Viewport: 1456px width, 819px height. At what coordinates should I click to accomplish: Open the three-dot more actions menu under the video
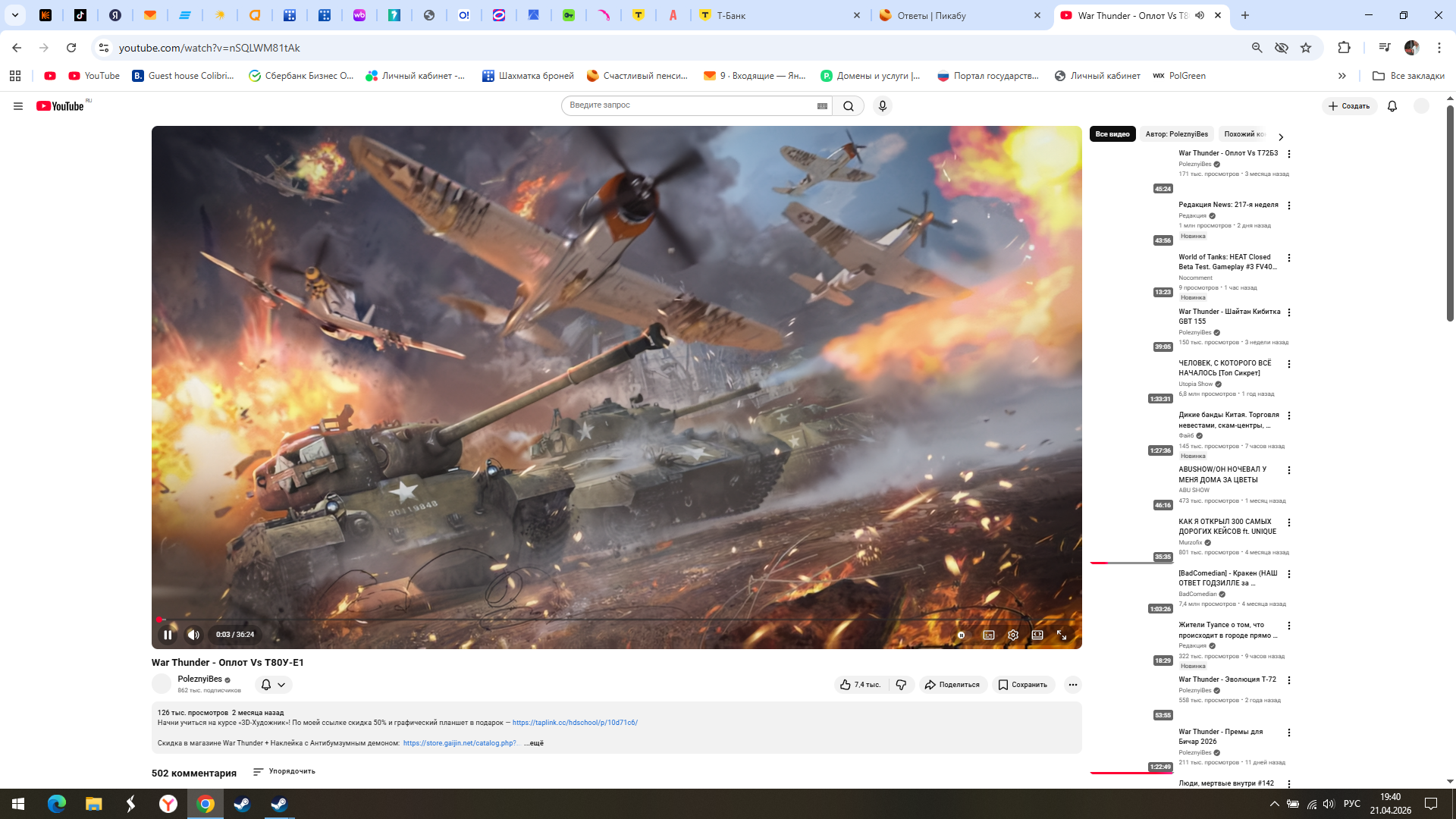(1072, 685)
